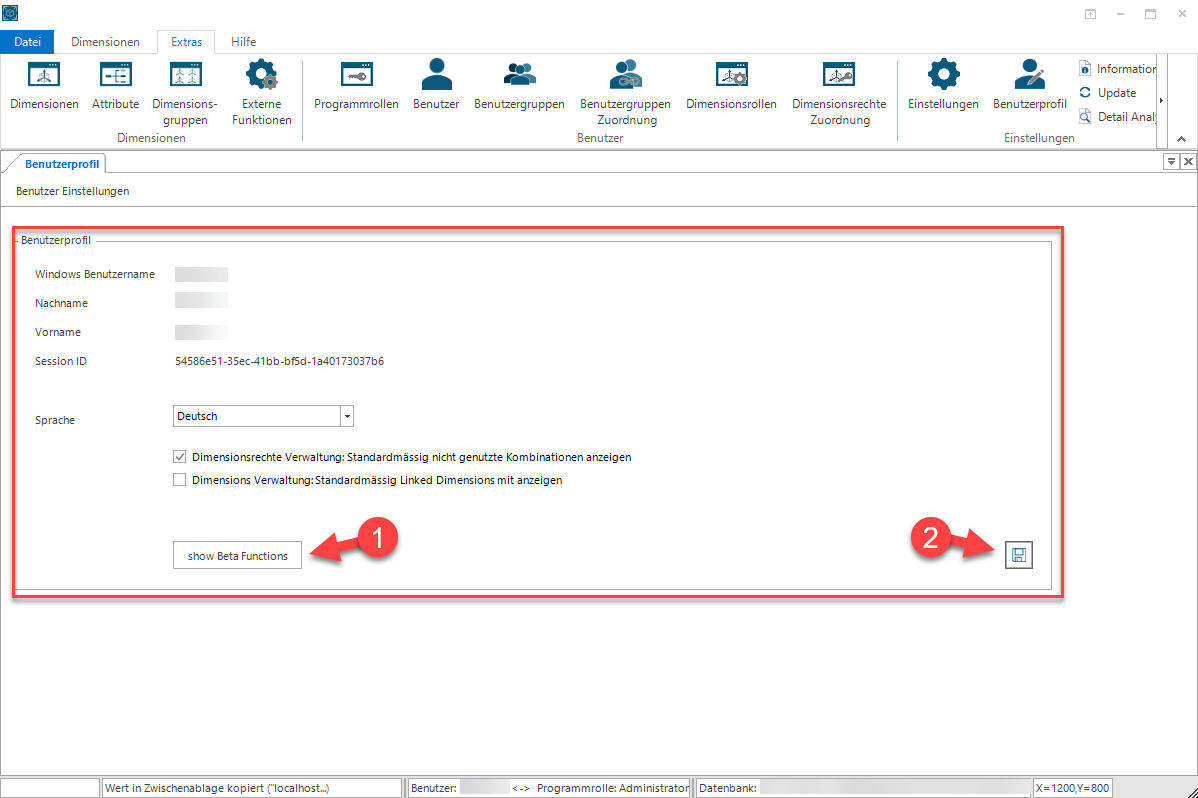
Task: Click the Detail Analyse ribbon item
Action: point(1117,116)
